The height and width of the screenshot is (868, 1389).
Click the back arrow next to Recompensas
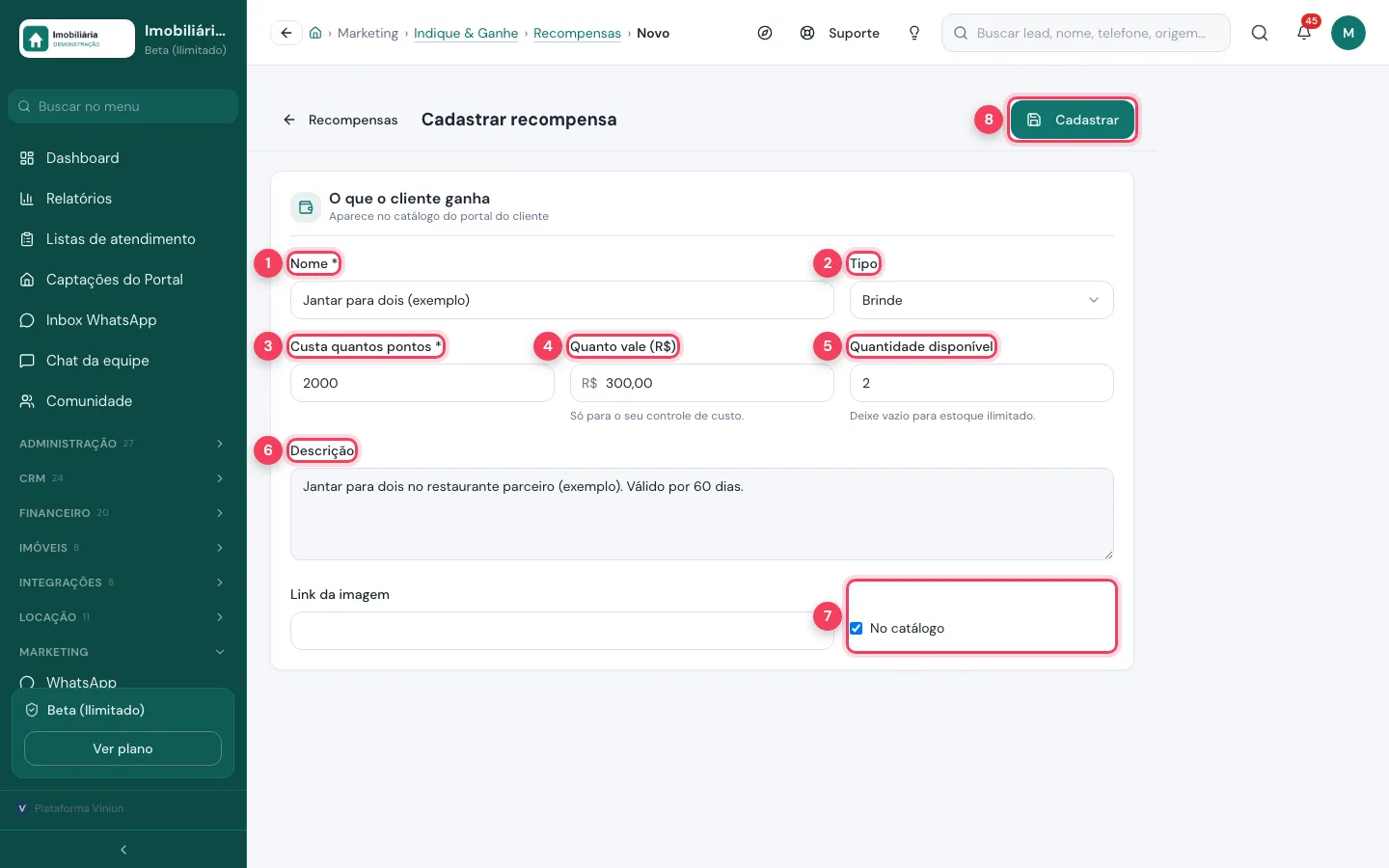pyautogui.click(x=288, y=120)
